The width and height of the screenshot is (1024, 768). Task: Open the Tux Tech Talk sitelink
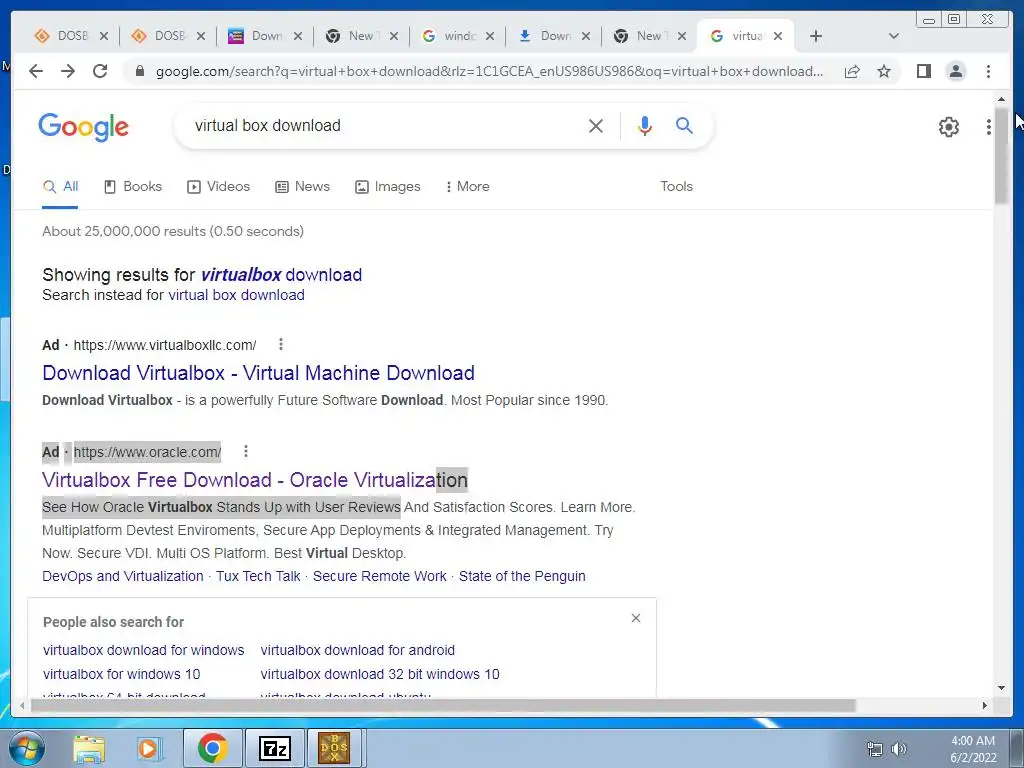click(x=258, y=576)
